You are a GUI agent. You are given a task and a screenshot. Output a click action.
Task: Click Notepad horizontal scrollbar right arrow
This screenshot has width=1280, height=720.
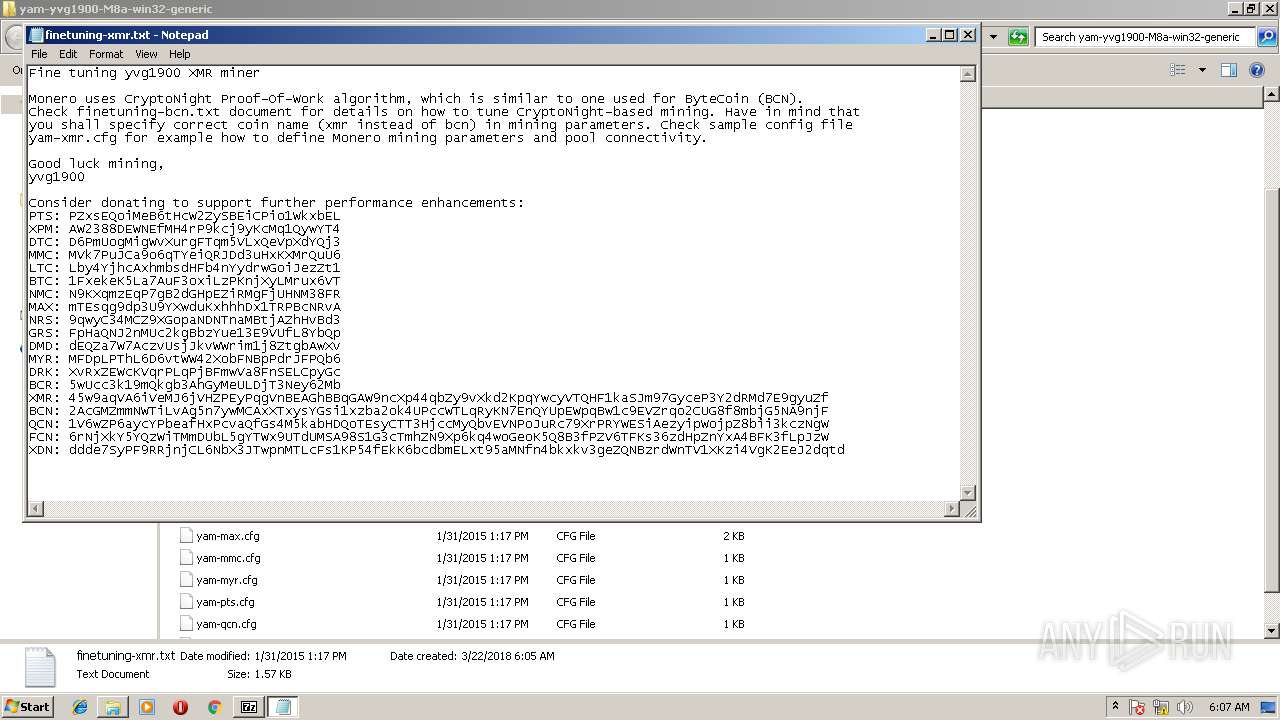[x=952, y=509]
